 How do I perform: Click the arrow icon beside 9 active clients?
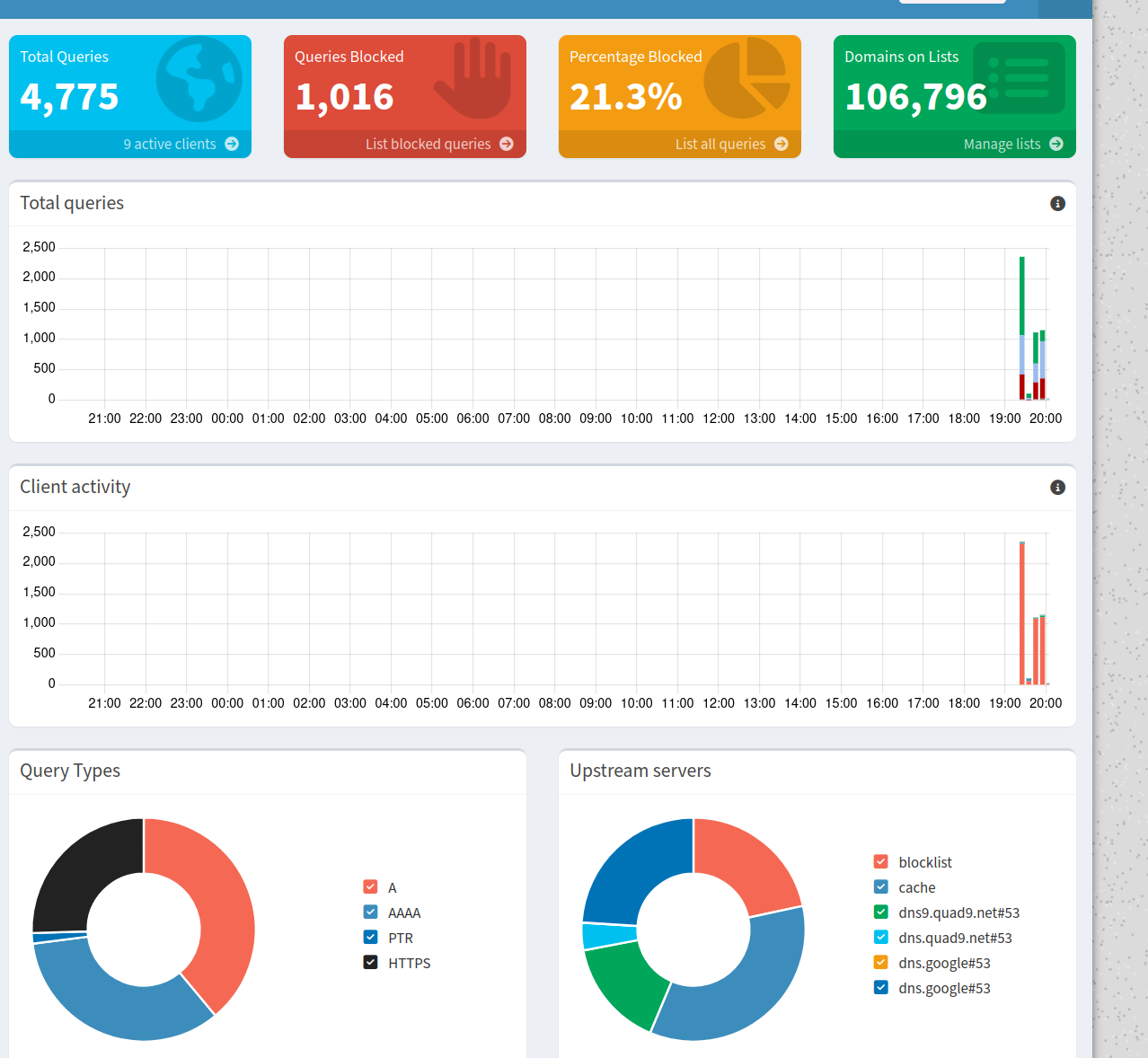pyautogui.click(x=232, y=144)
